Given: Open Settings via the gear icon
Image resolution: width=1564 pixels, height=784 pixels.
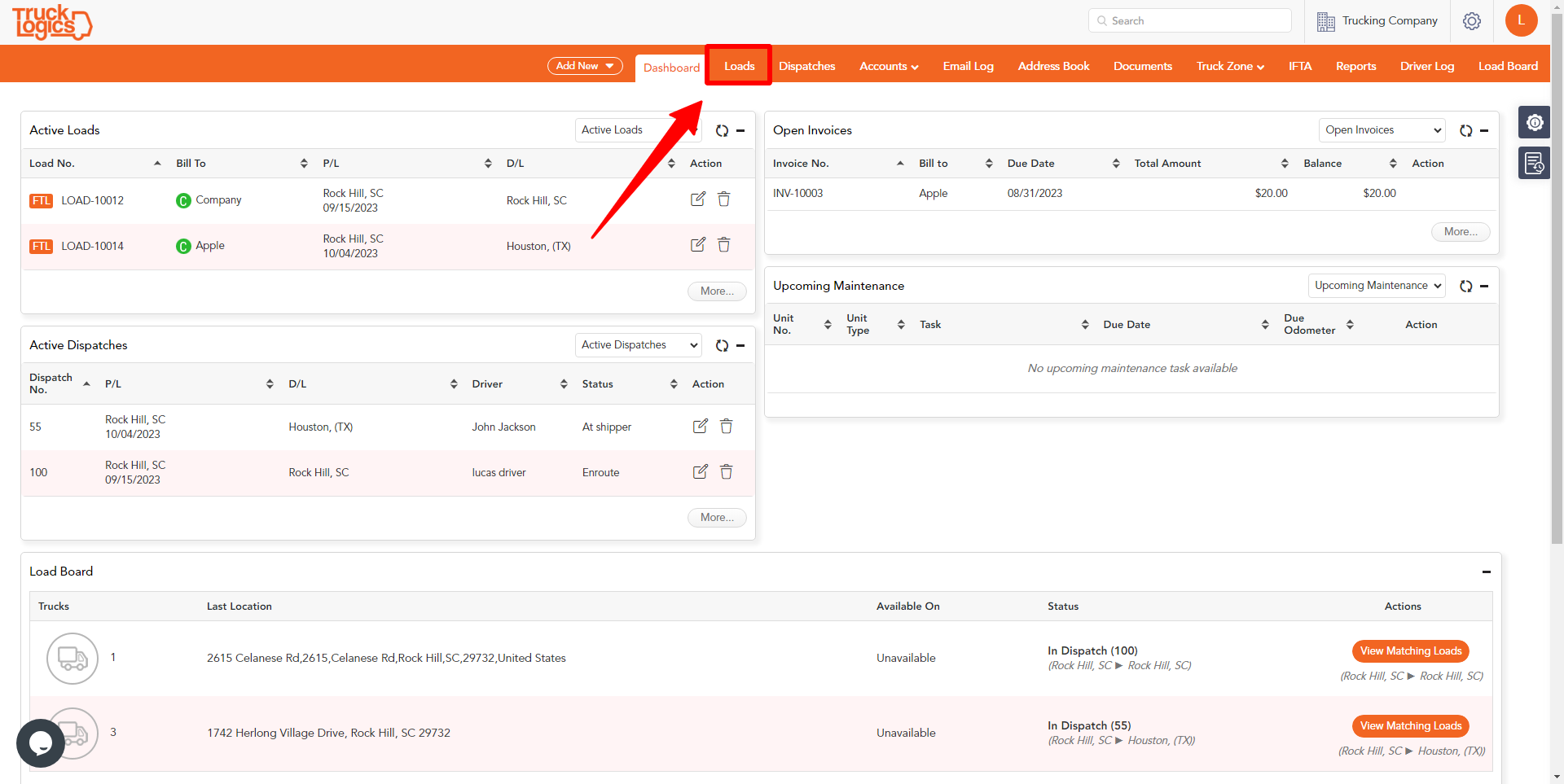Looking at the screenshot, I should tap(1472, 20).
